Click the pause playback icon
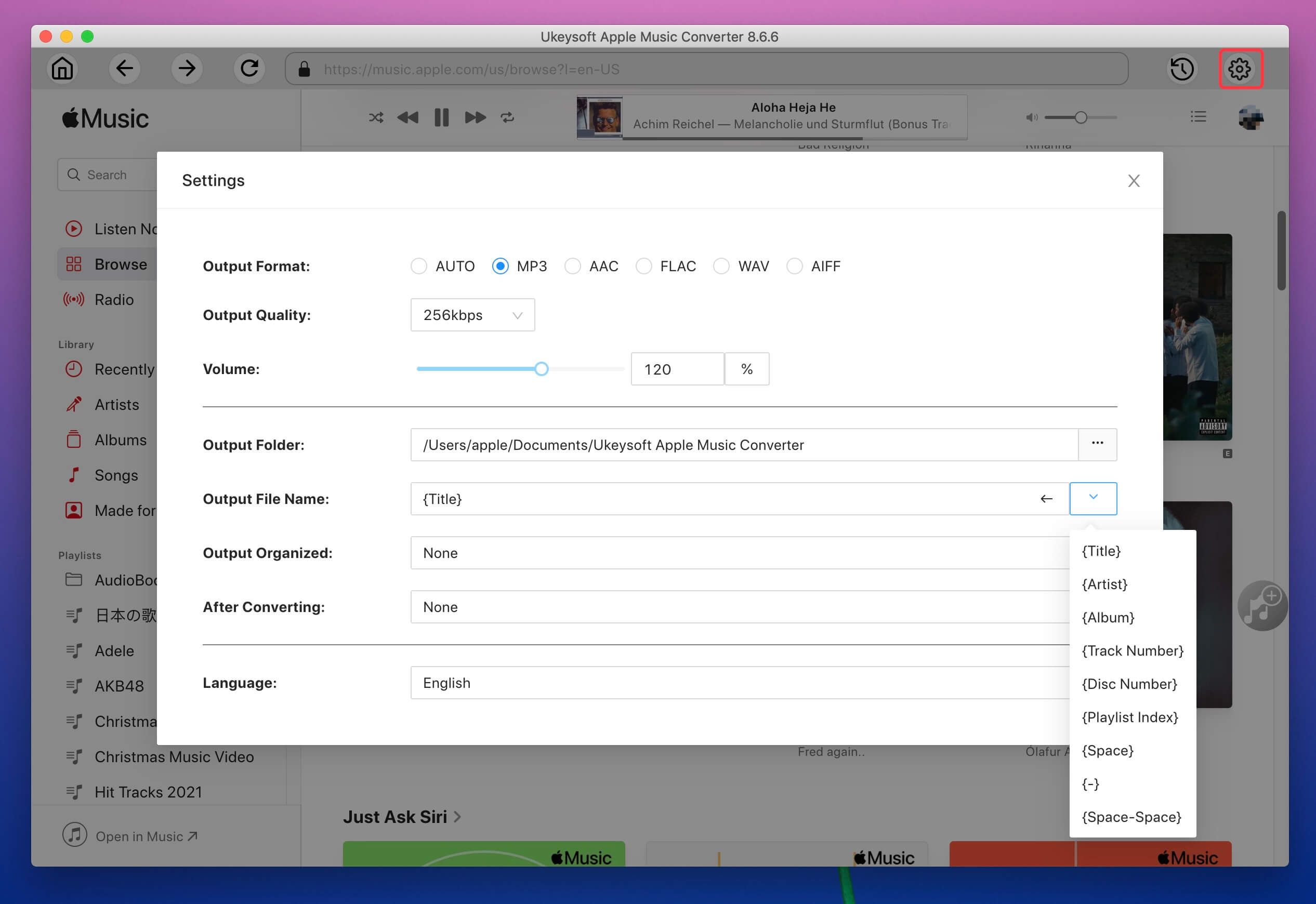The width and height of the screenshot is (1316, 904). 440,117
